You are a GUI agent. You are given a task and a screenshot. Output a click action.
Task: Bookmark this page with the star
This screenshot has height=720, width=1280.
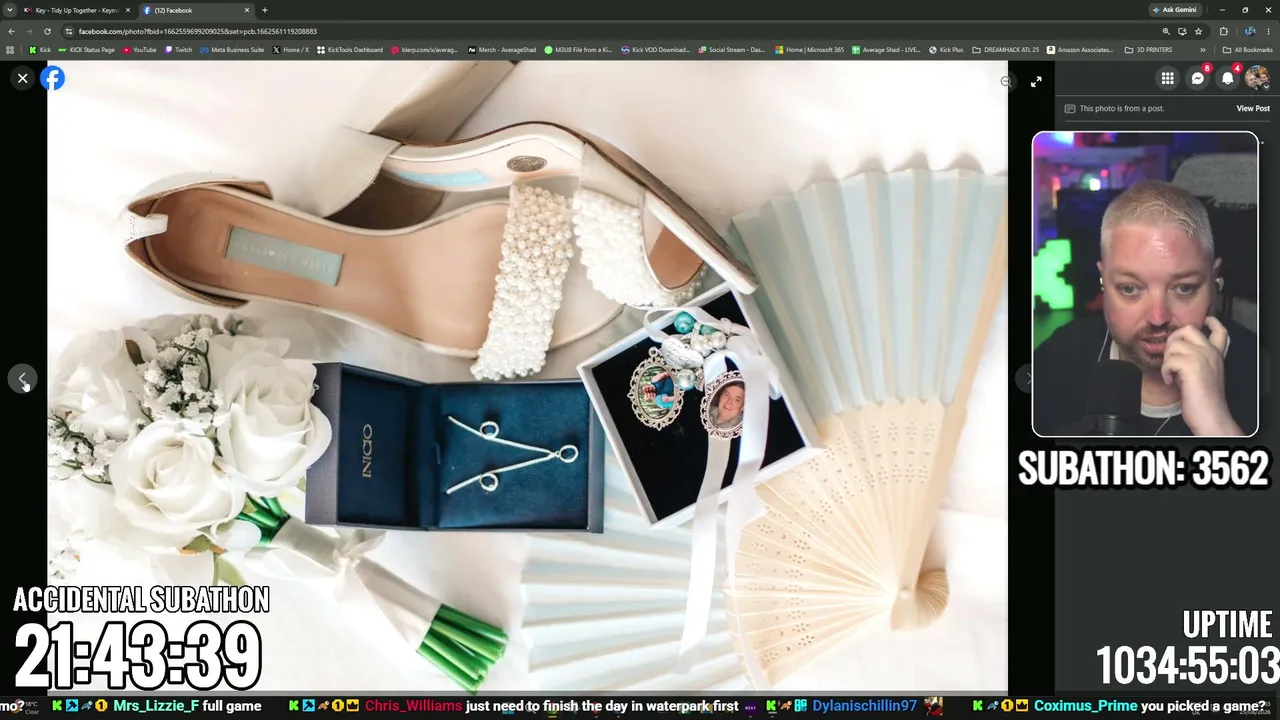pos(1198,31)
